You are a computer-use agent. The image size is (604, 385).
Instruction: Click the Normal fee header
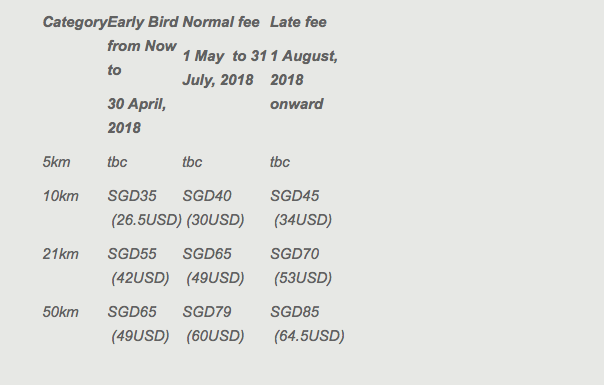pos(221,22)
